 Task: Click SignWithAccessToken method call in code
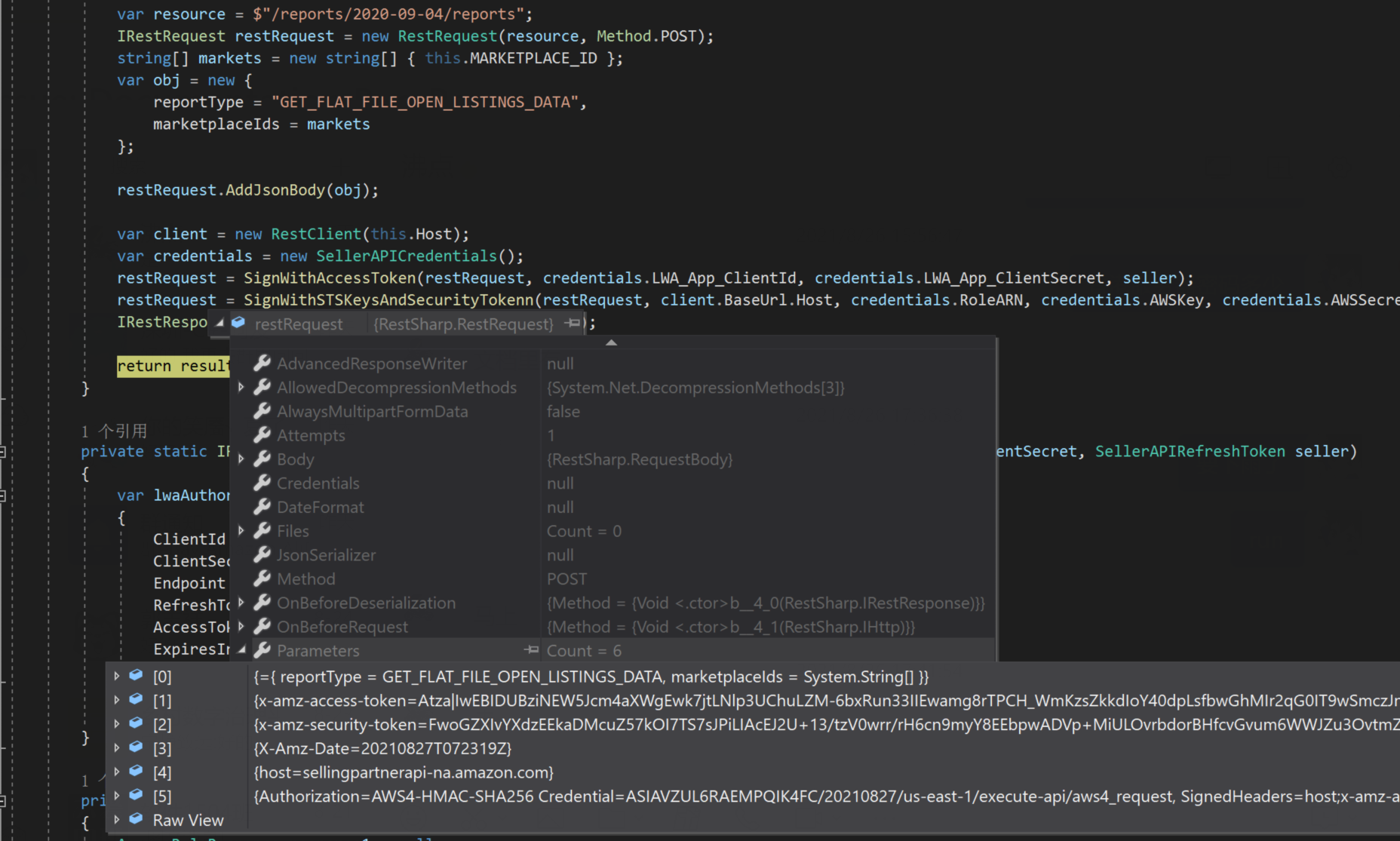[x=330, y=278]
